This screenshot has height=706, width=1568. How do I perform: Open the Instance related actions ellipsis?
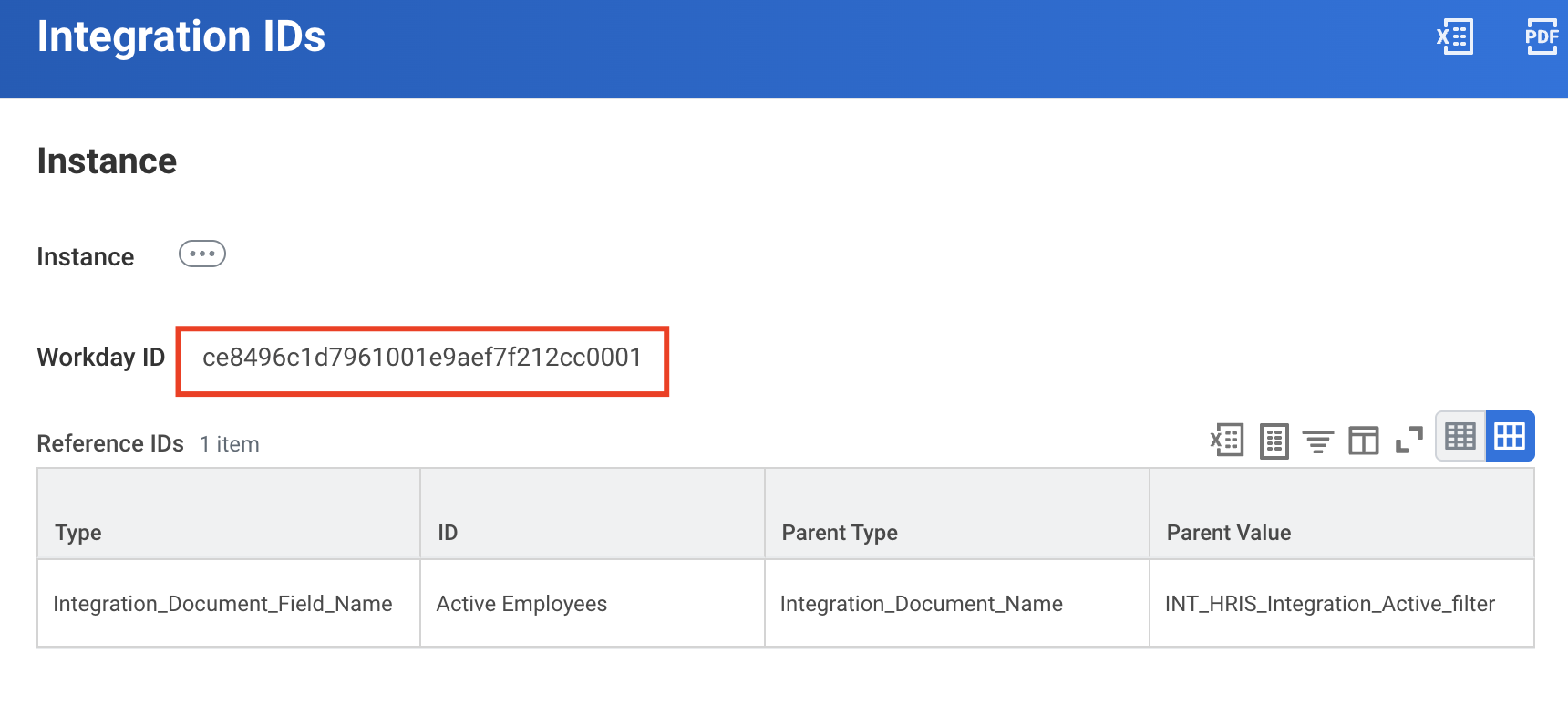pos(202,254)
